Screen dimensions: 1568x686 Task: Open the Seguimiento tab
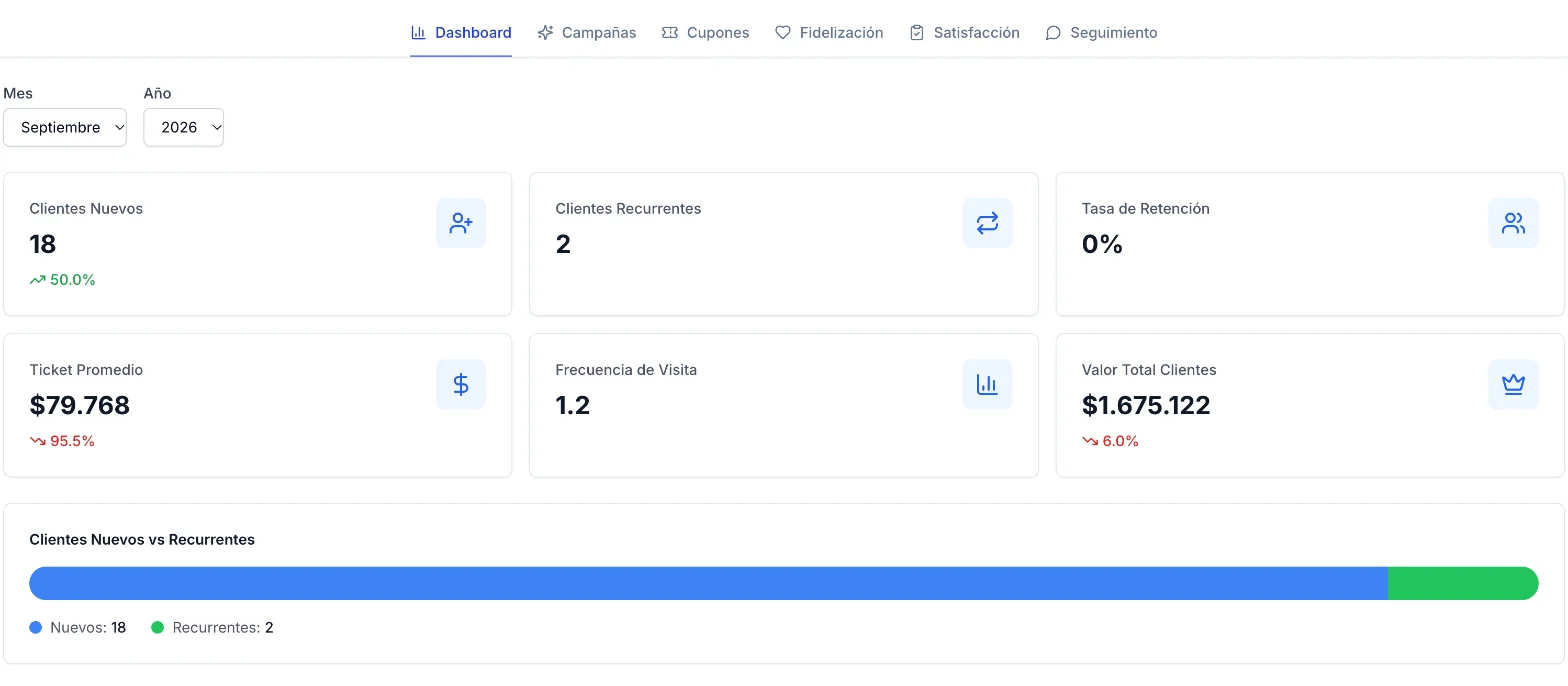1101,32
